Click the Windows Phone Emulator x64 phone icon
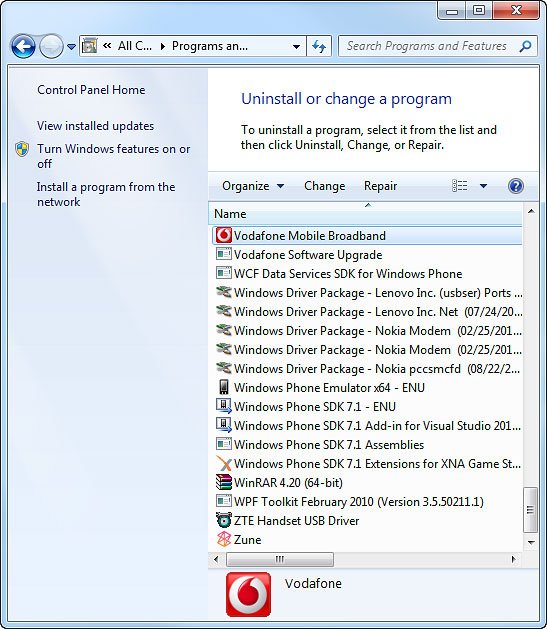This screenshot has width=547, height=629. tap(223, 387)
